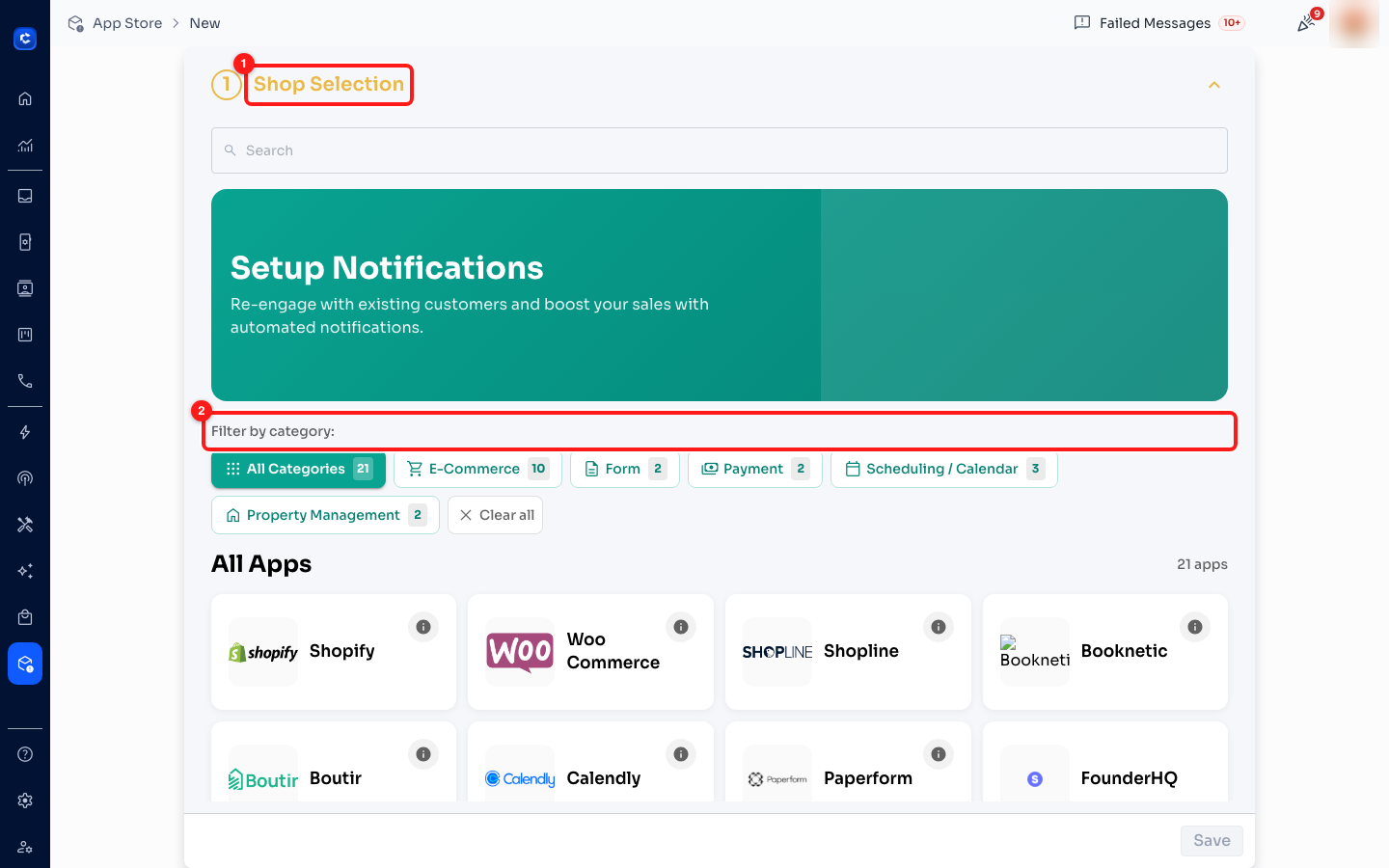Filter apps by Property Management category
Viewport: 1389px width, 868px height.
coord(325,515)
